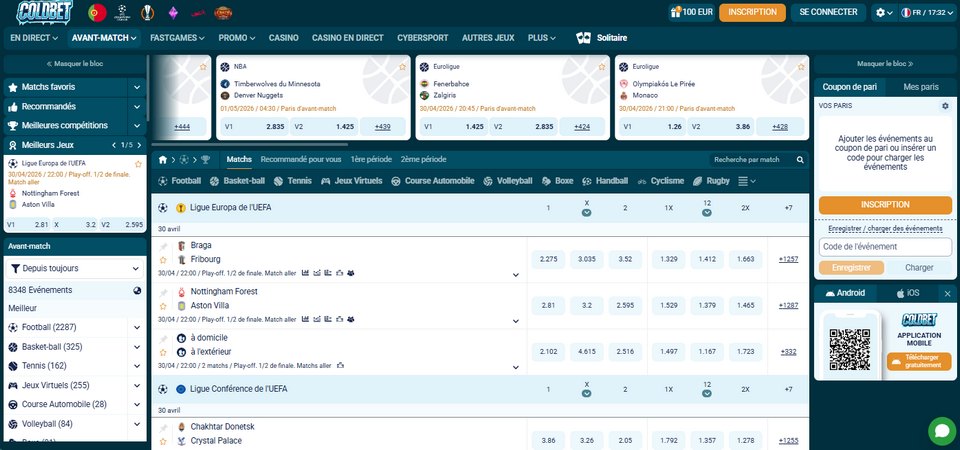Screen dimensions: 960x450
Task: Expand Football (2287) in sidebar
Action: [x=137, y=328]
